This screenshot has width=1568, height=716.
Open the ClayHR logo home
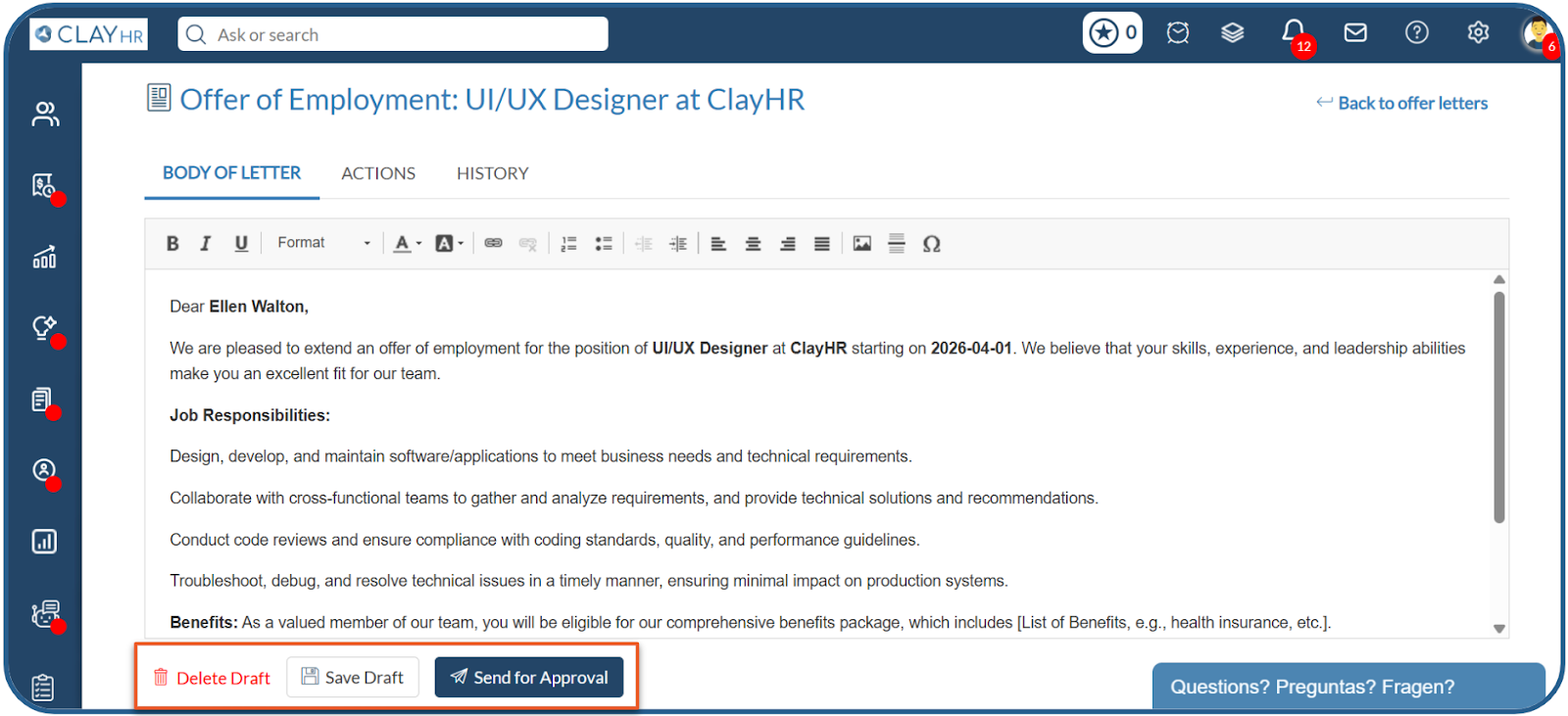89,34
